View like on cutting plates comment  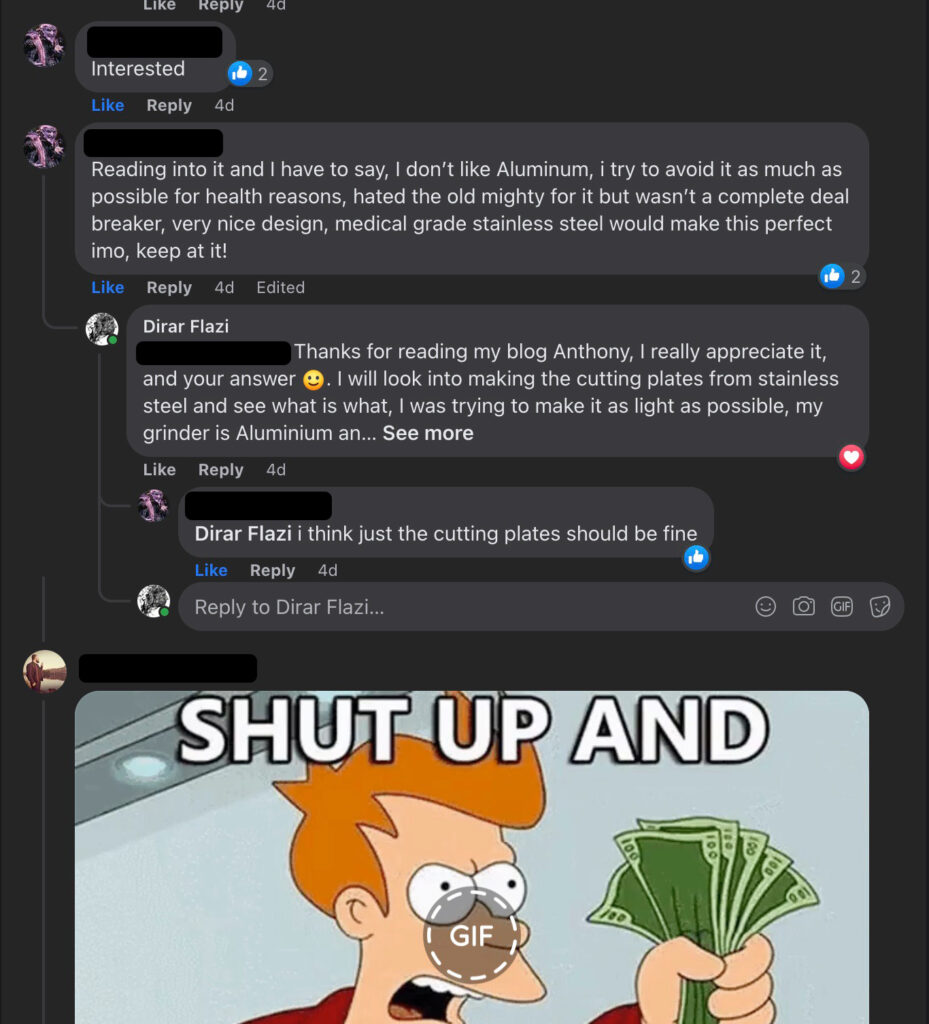[696, 558]
